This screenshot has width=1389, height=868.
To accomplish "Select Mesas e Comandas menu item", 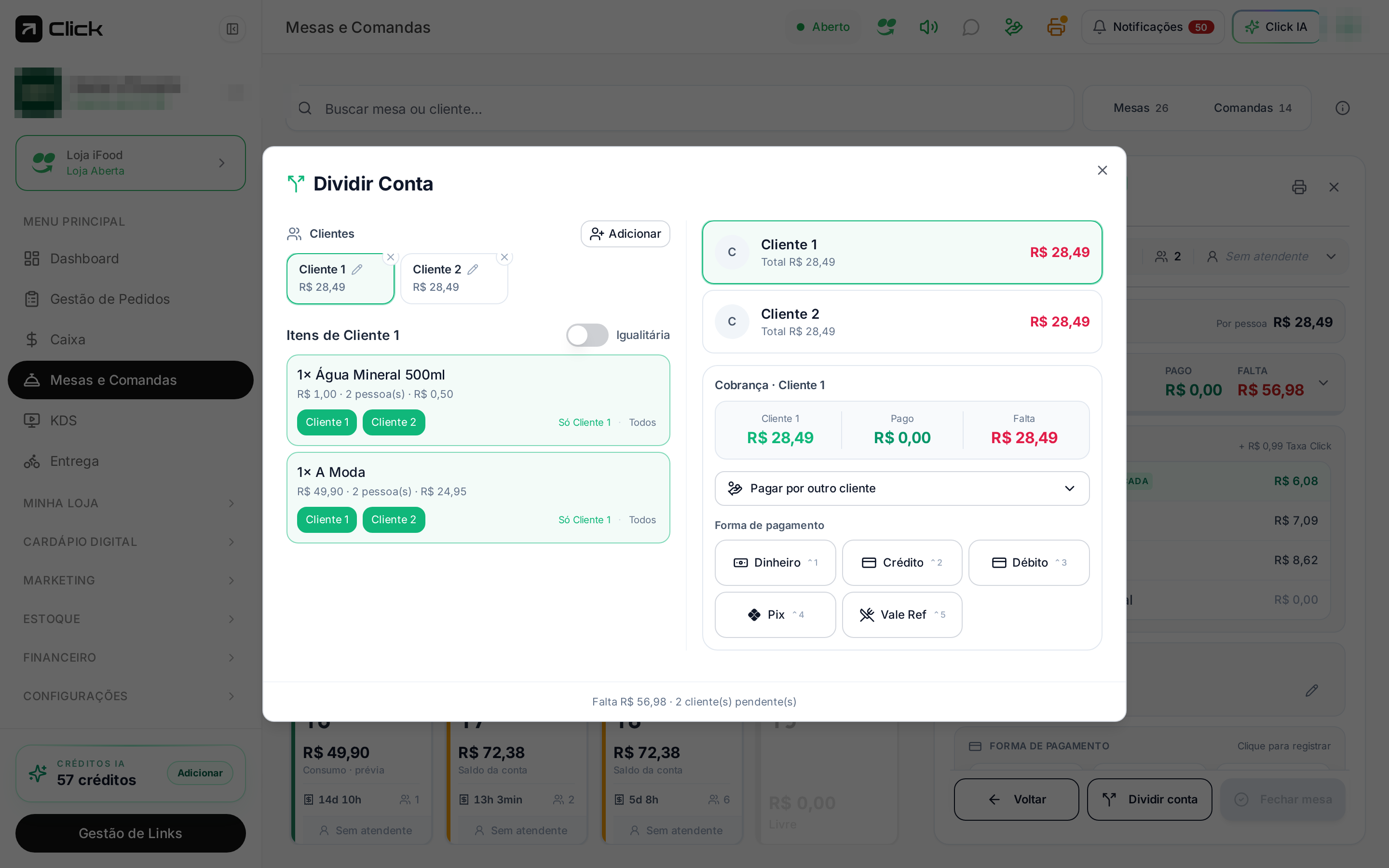I will tap(130, 380).
